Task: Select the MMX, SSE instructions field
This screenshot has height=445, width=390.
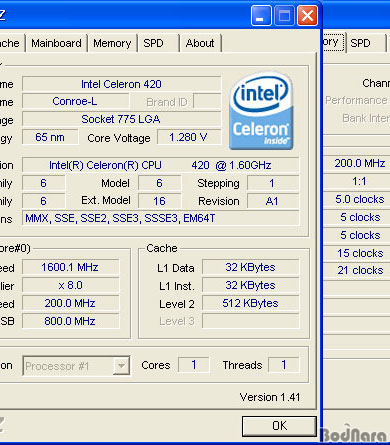Action: tap(160, 218)
